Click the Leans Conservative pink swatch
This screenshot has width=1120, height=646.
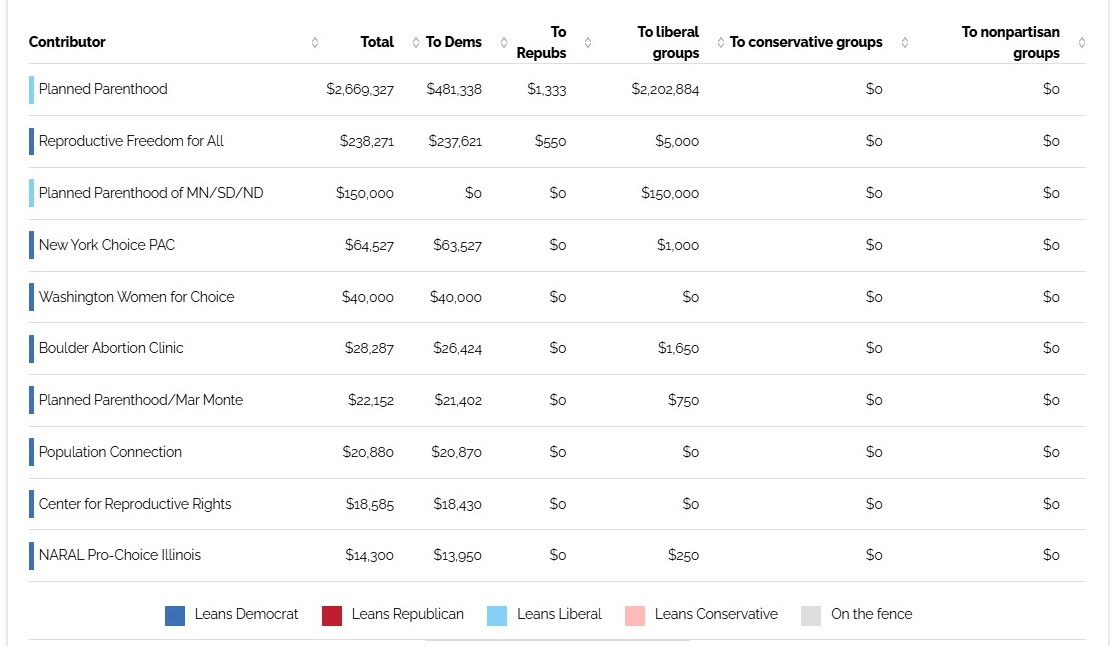coord(634,615)
